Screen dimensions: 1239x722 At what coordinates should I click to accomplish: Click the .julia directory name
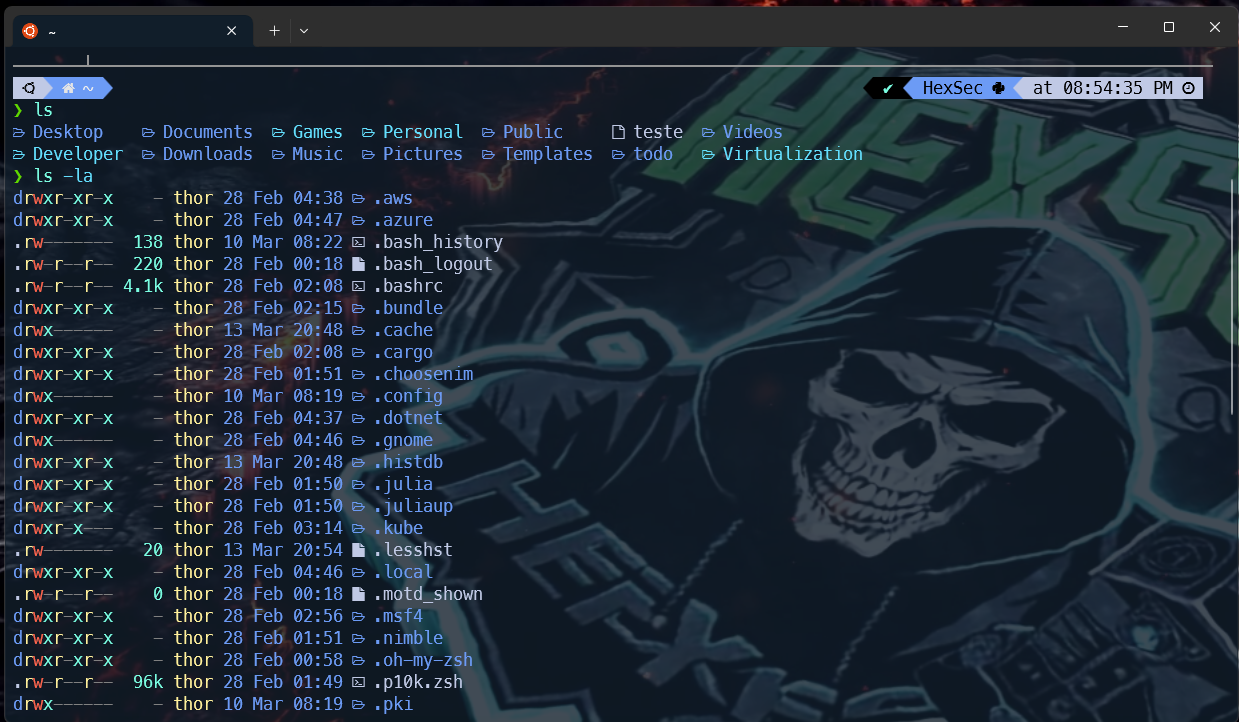tap(403, 484)
